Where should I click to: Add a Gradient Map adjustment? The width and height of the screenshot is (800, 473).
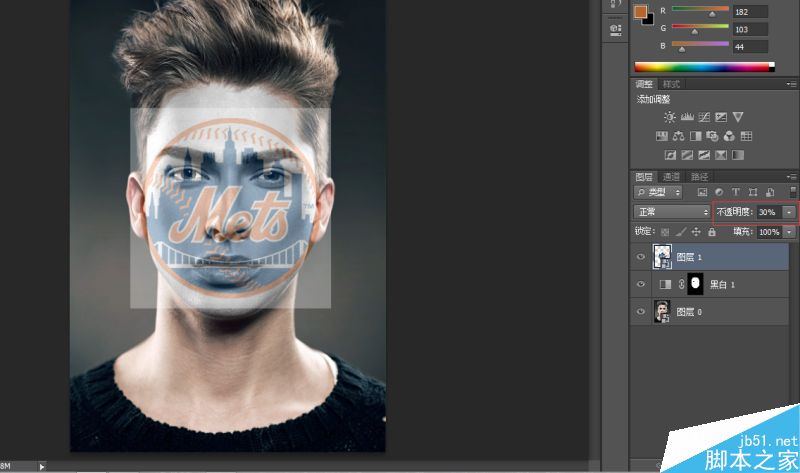click(x=738, y=155)
